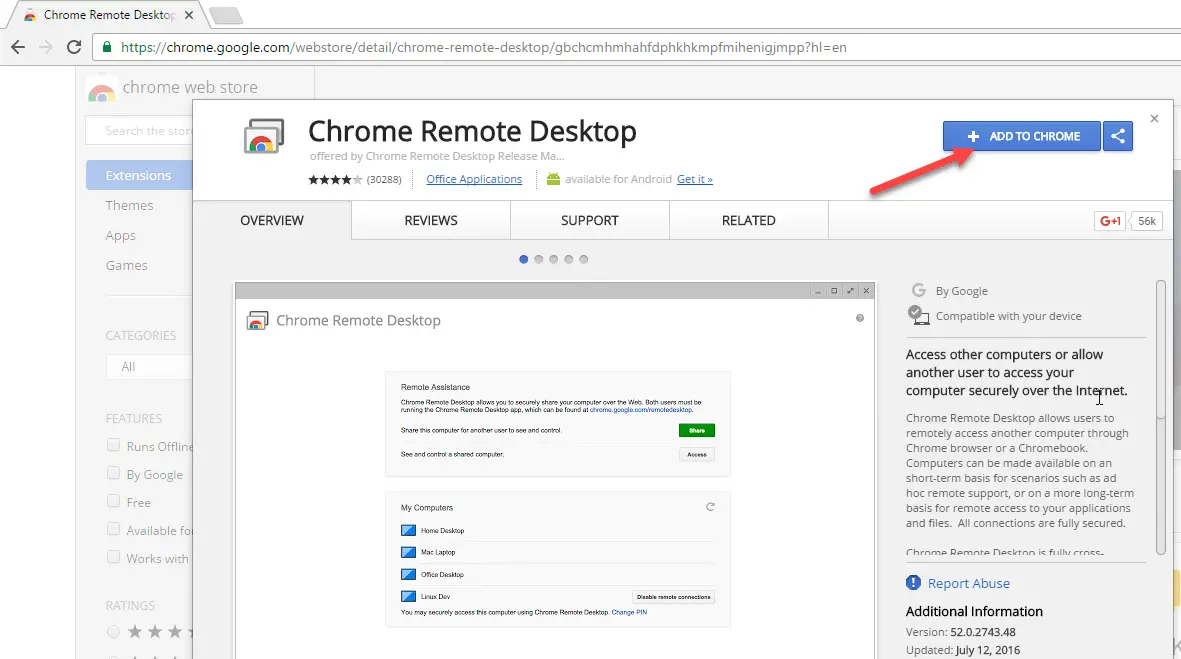This screenshot has width=1181, height=659.
Task: Click the extension screenshot preview image
Action: tap(555, 471)
